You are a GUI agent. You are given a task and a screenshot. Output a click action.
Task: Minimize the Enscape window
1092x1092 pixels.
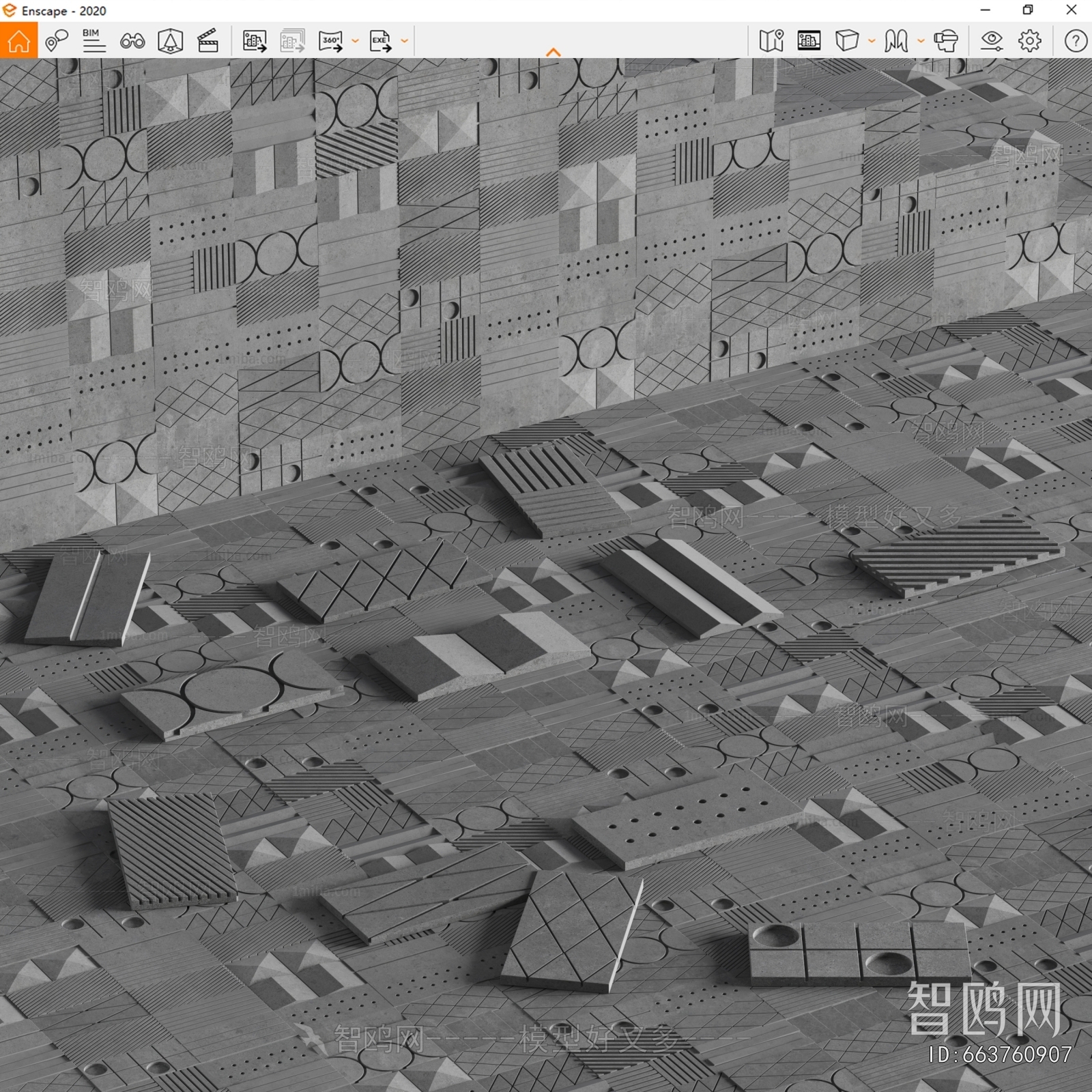point(985,10)
